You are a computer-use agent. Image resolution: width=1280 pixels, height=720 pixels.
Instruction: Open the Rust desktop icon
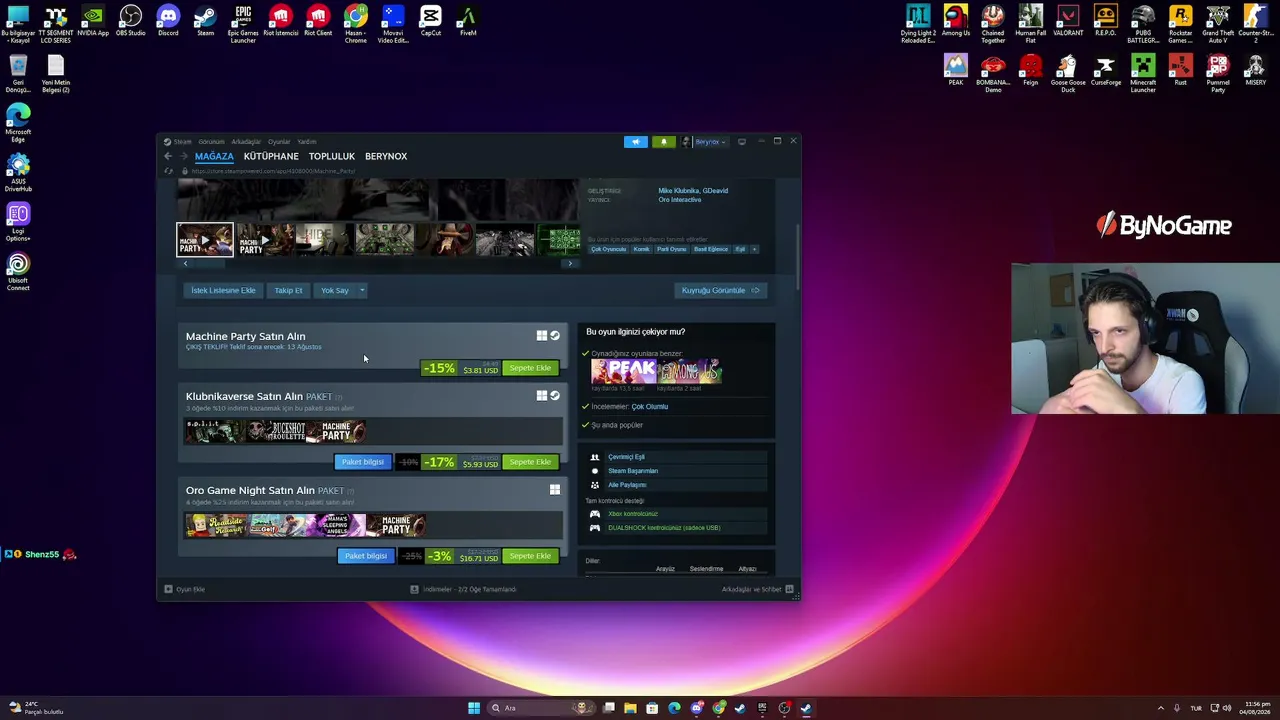pos(1181,70)
